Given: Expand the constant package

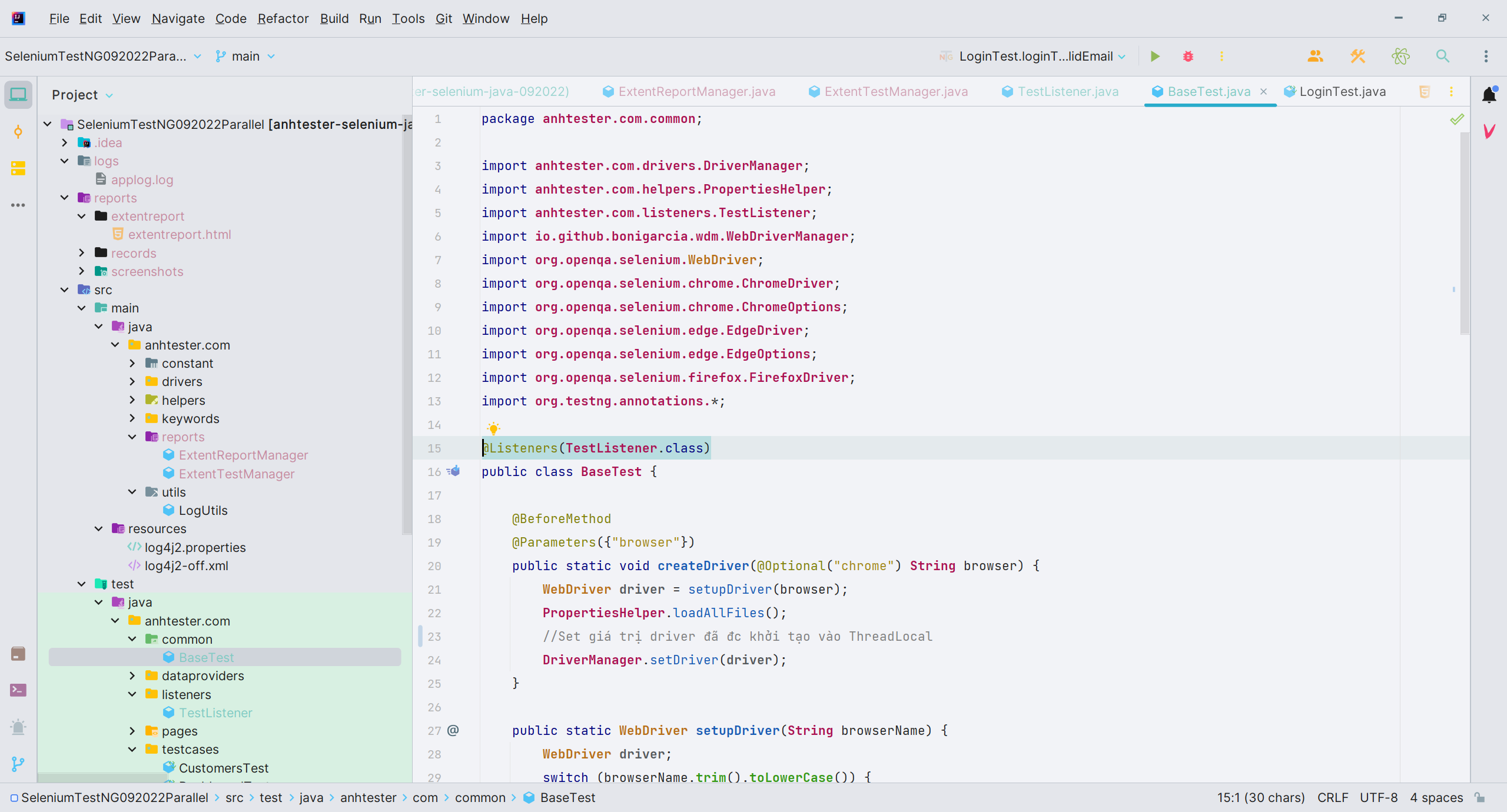Looking at the screenshot, I should coord(132,363).
